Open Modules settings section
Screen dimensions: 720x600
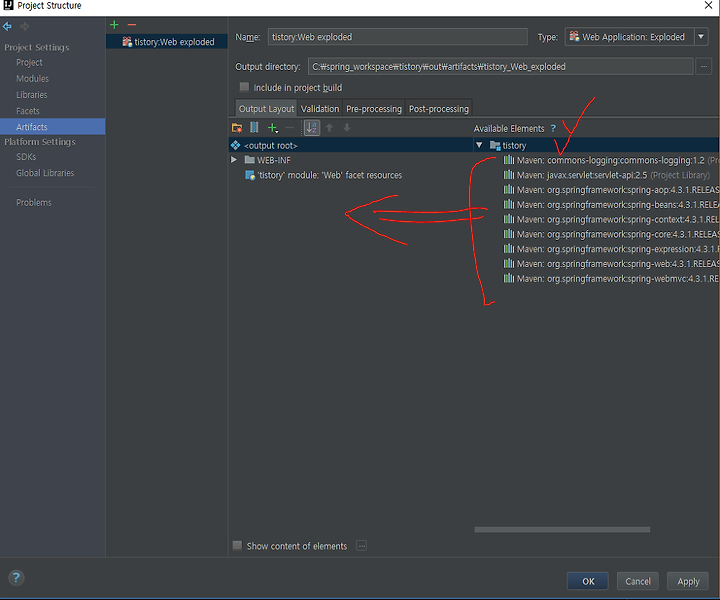pos(32,79)
